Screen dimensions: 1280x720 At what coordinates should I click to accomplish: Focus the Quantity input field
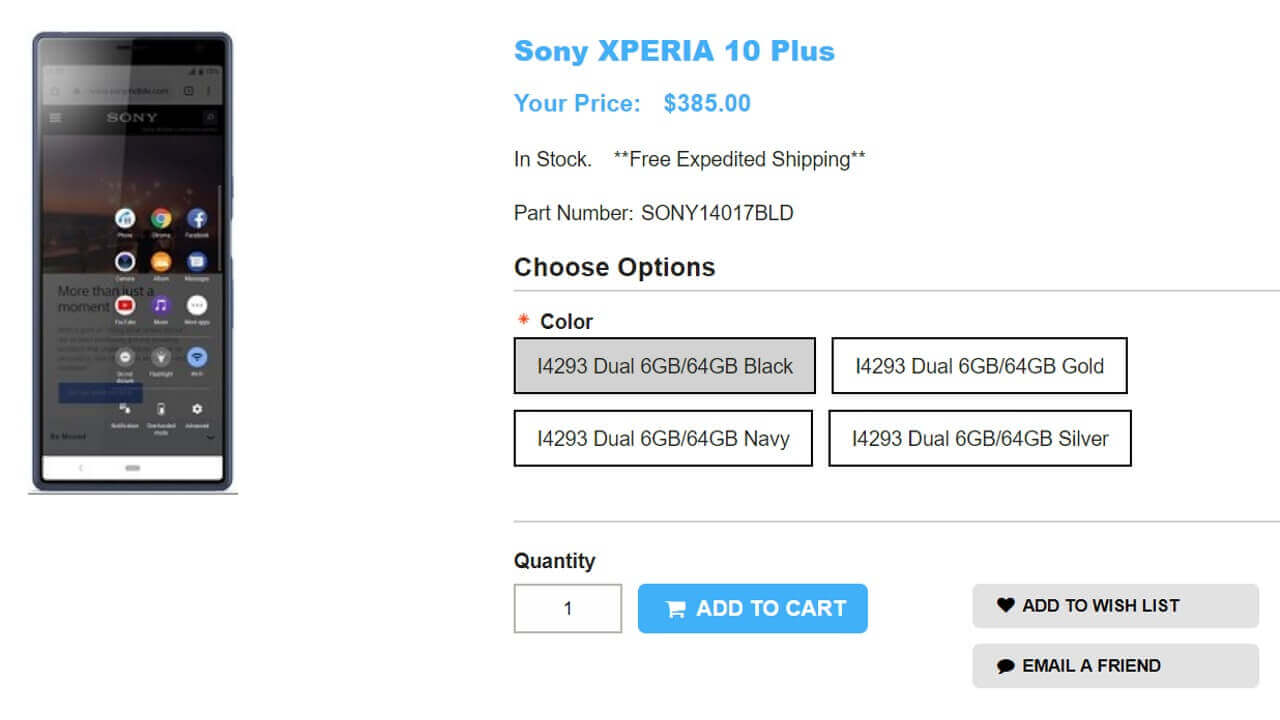point(568,608)
